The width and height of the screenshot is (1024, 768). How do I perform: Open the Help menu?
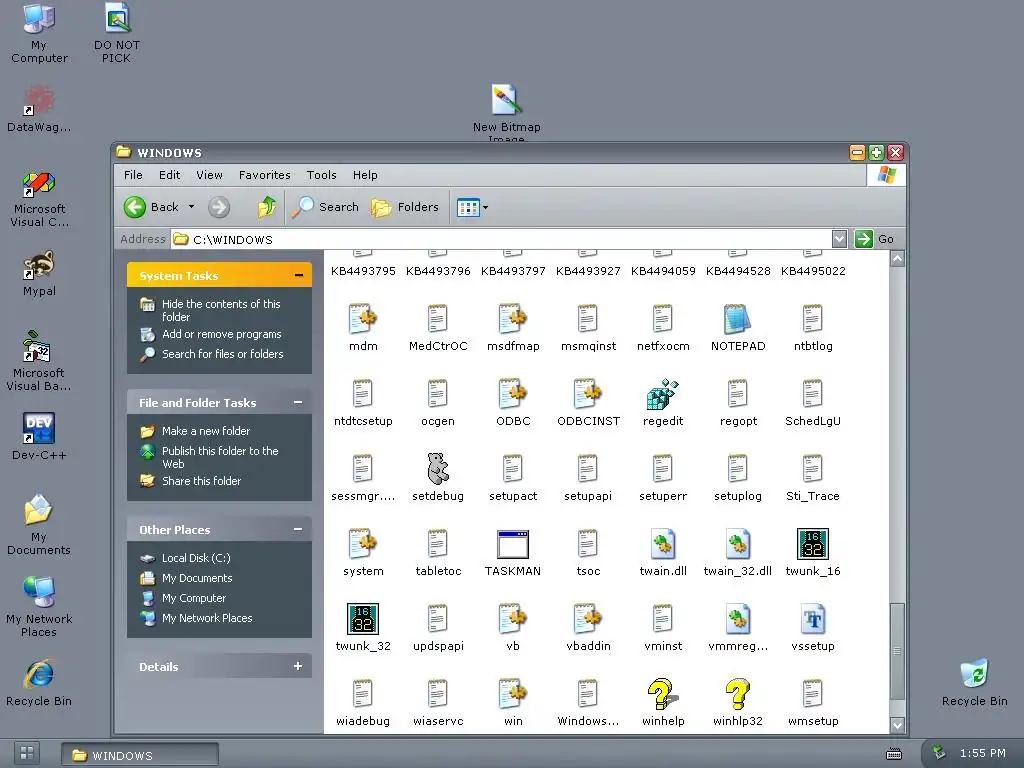point(365,175)
